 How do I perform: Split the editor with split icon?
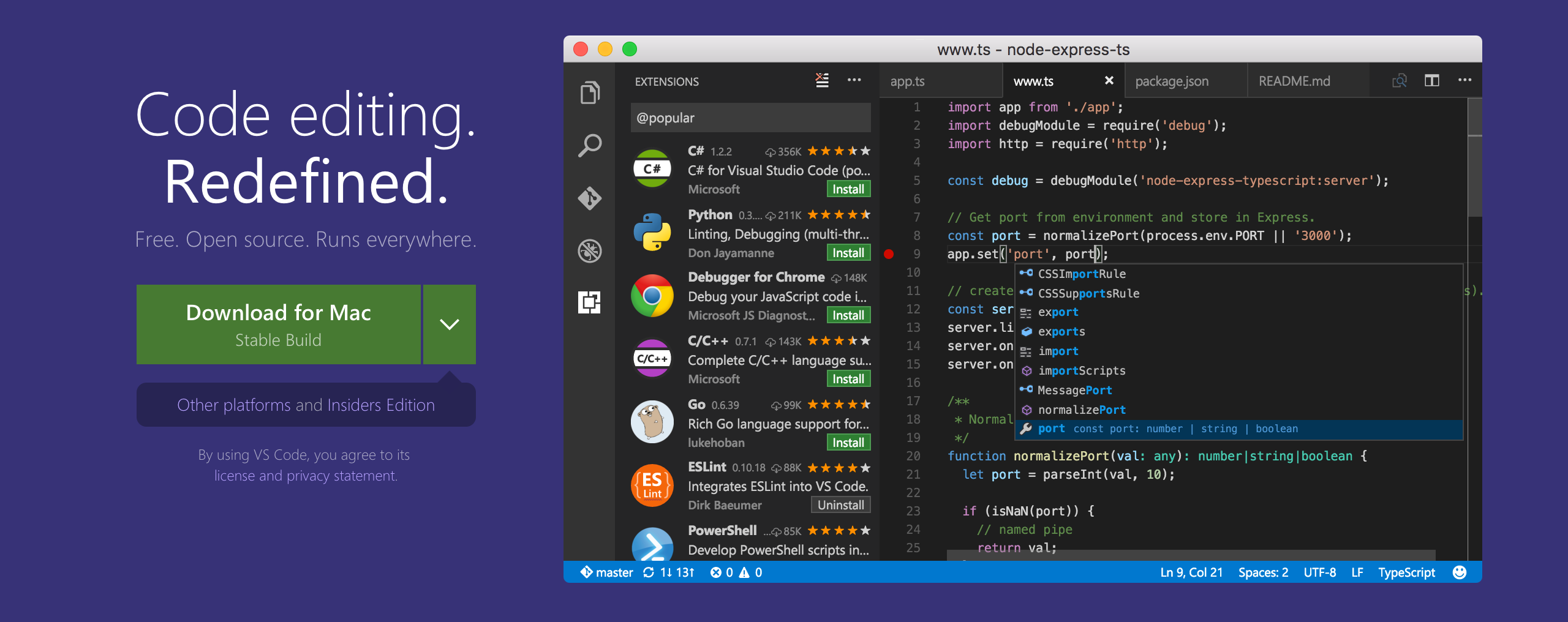tap(1432, 80)
